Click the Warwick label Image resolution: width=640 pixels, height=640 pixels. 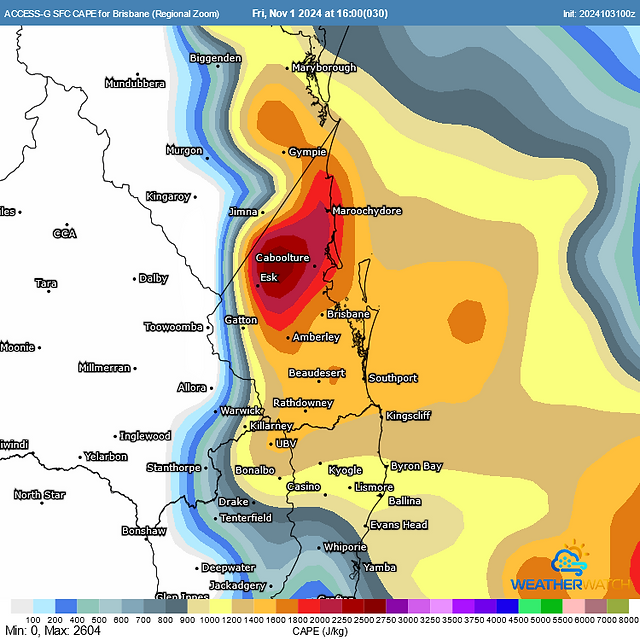(241, 410)
